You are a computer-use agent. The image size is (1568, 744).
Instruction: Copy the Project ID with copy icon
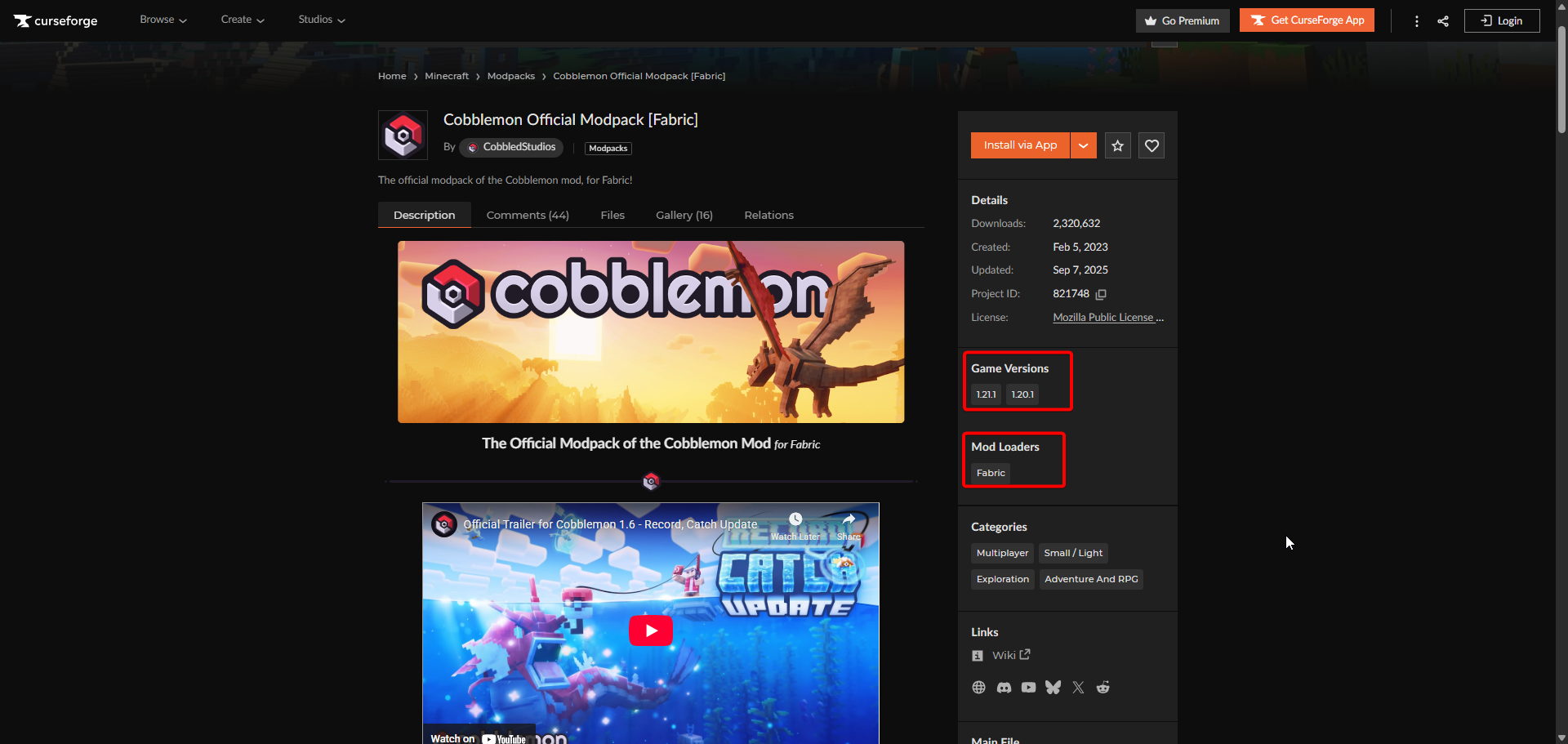(1101, 294)
